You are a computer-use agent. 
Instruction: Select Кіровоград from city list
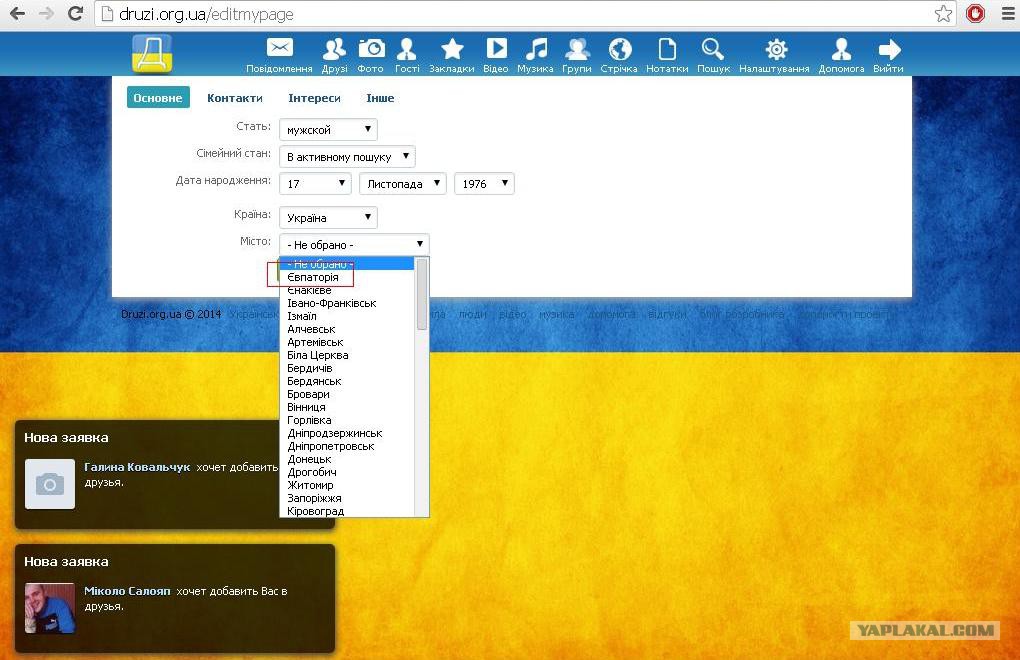(x=347, y=511)
